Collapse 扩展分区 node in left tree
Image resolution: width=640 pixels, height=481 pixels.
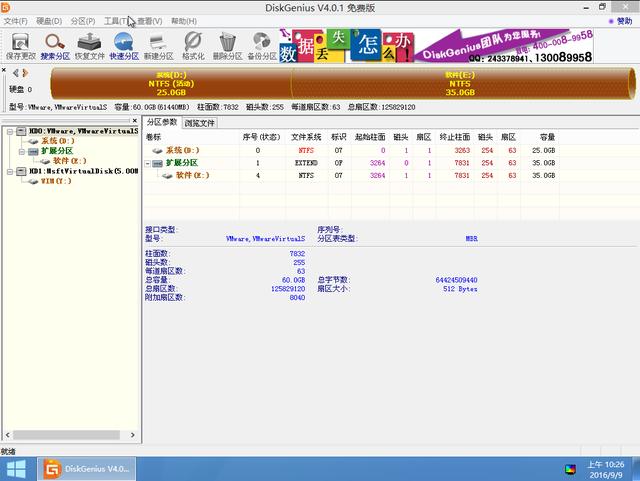[x=22, y=151]
